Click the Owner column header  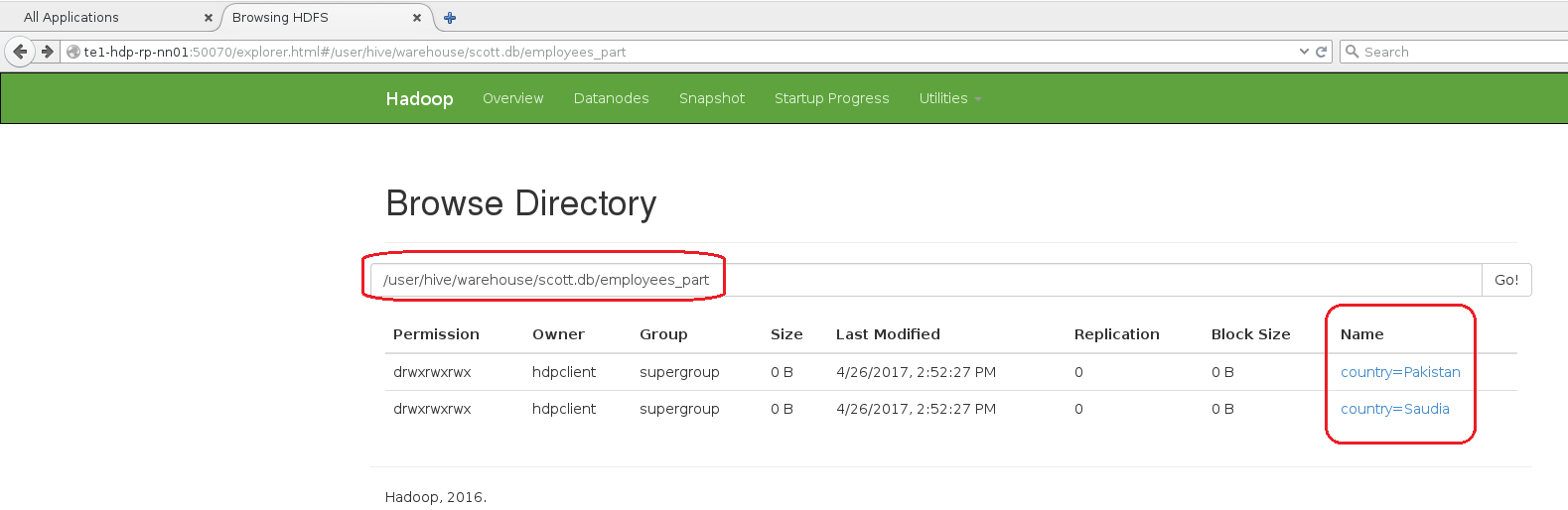point(558,334)
